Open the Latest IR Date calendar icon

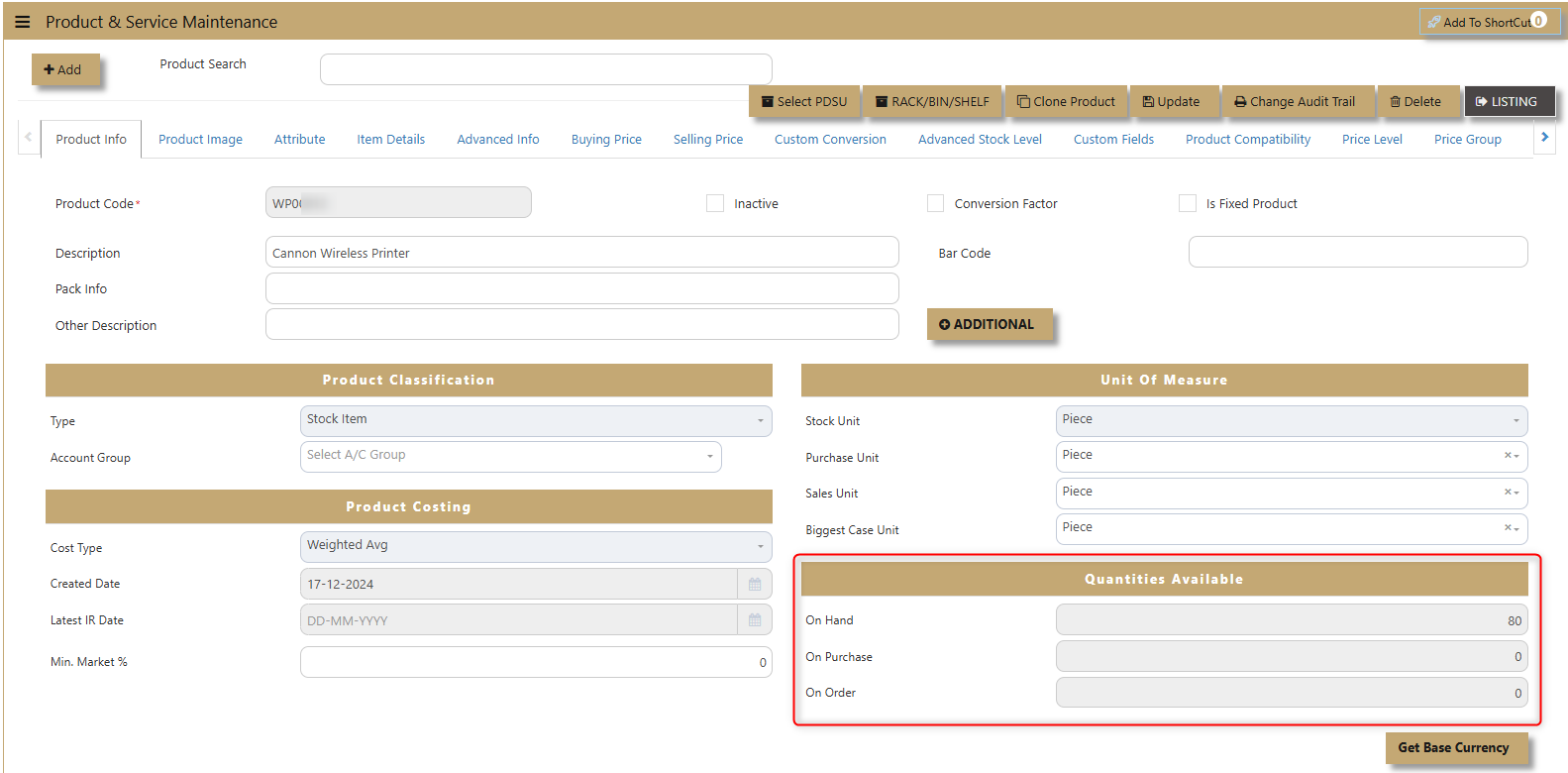point(755,620)
